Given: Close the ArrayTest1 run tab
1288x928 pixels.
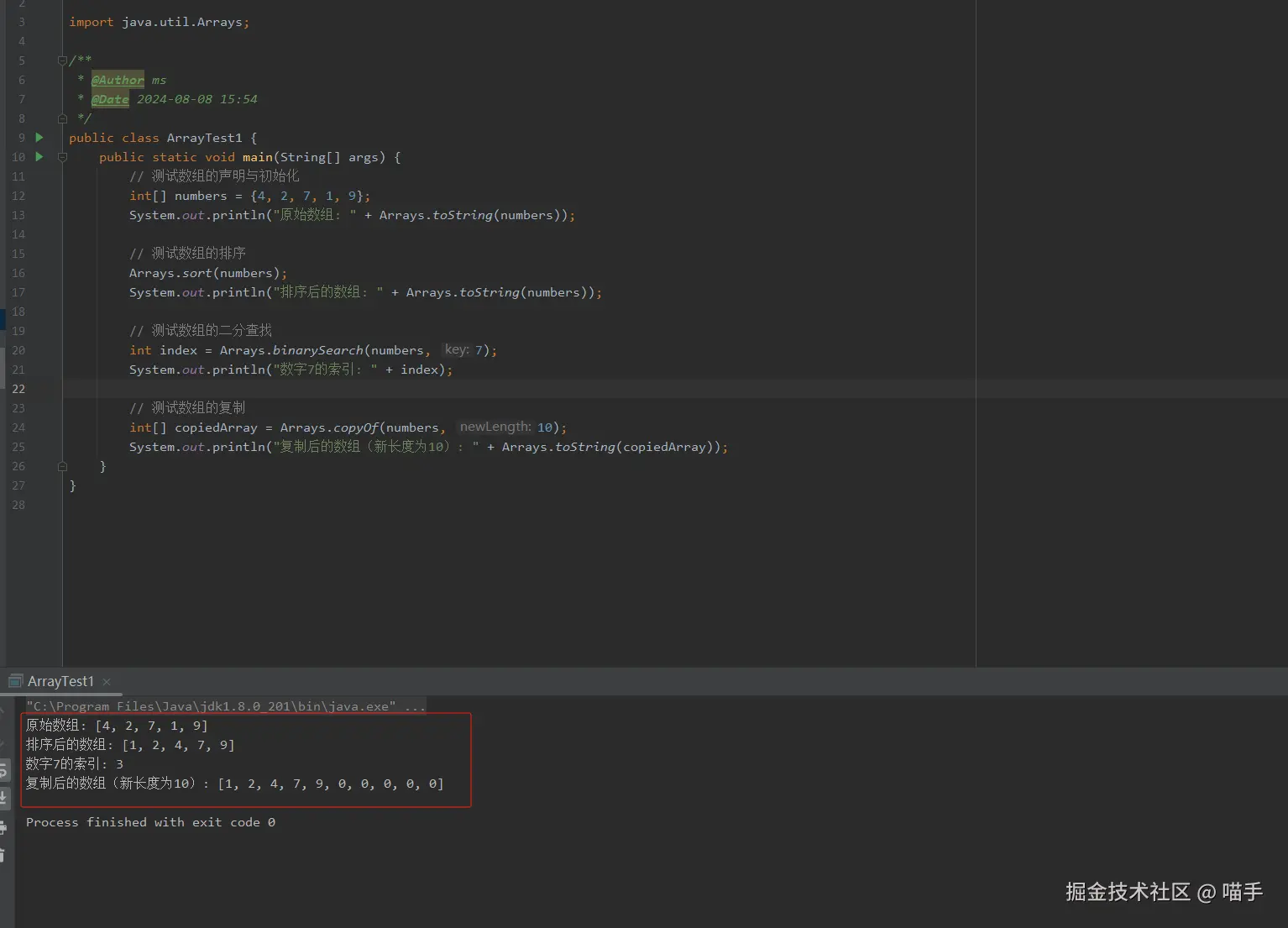Looking at the screenshot, I should (107, 682).
